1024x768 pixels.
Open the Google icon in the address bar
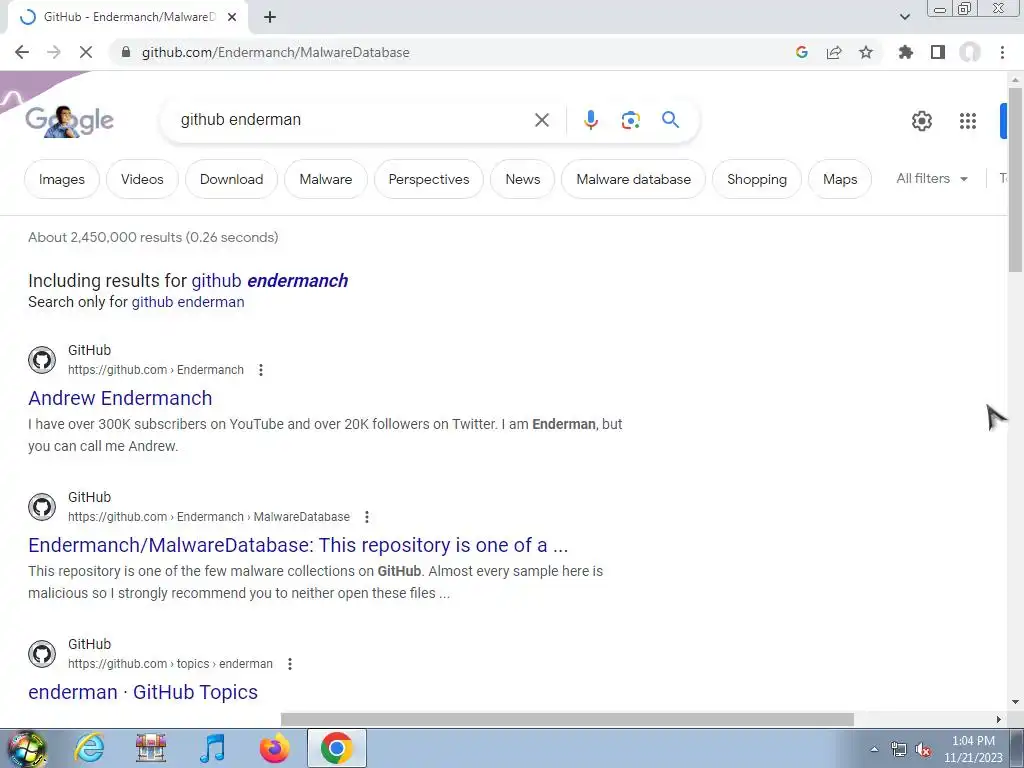802,52
